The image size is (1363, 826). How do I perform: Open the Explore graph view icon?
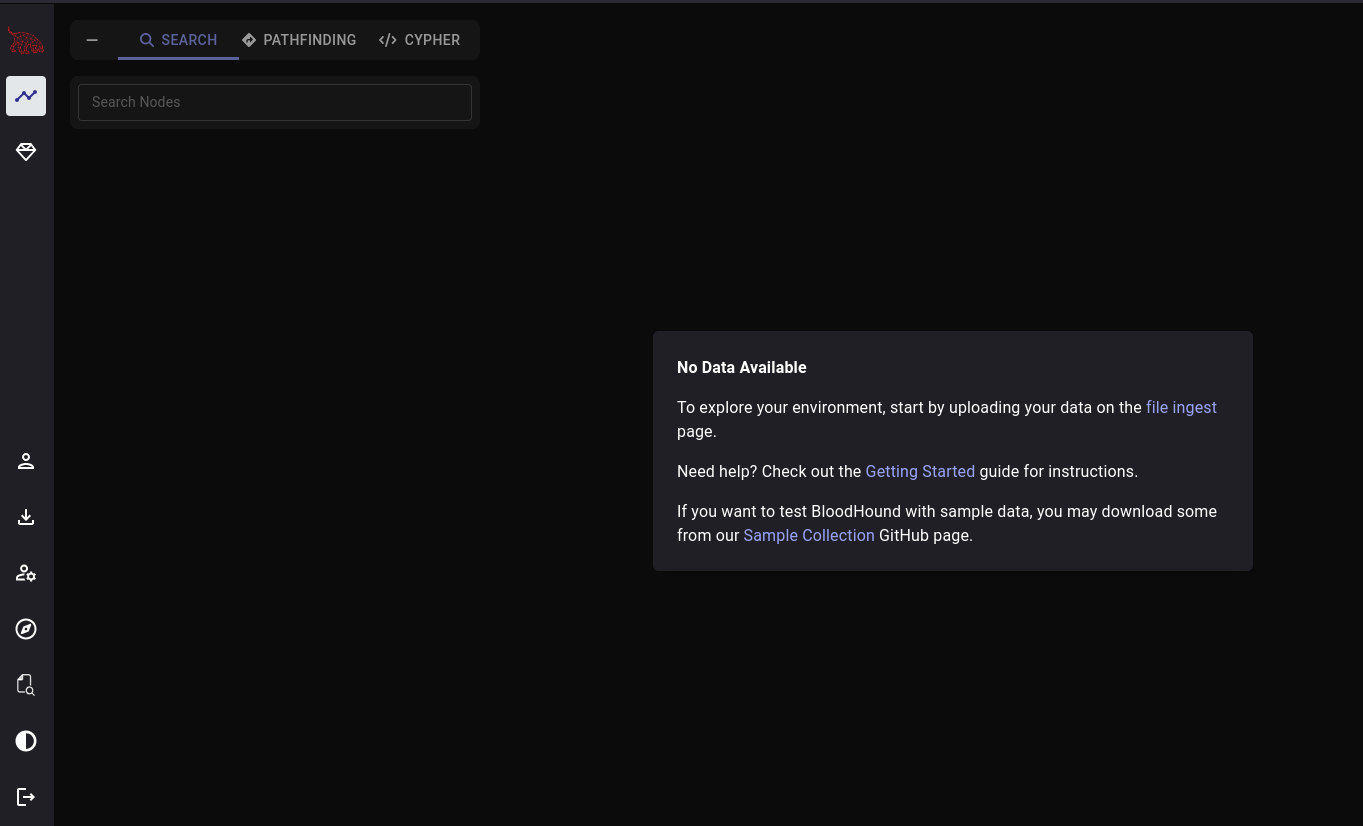(x=26, y=96)
